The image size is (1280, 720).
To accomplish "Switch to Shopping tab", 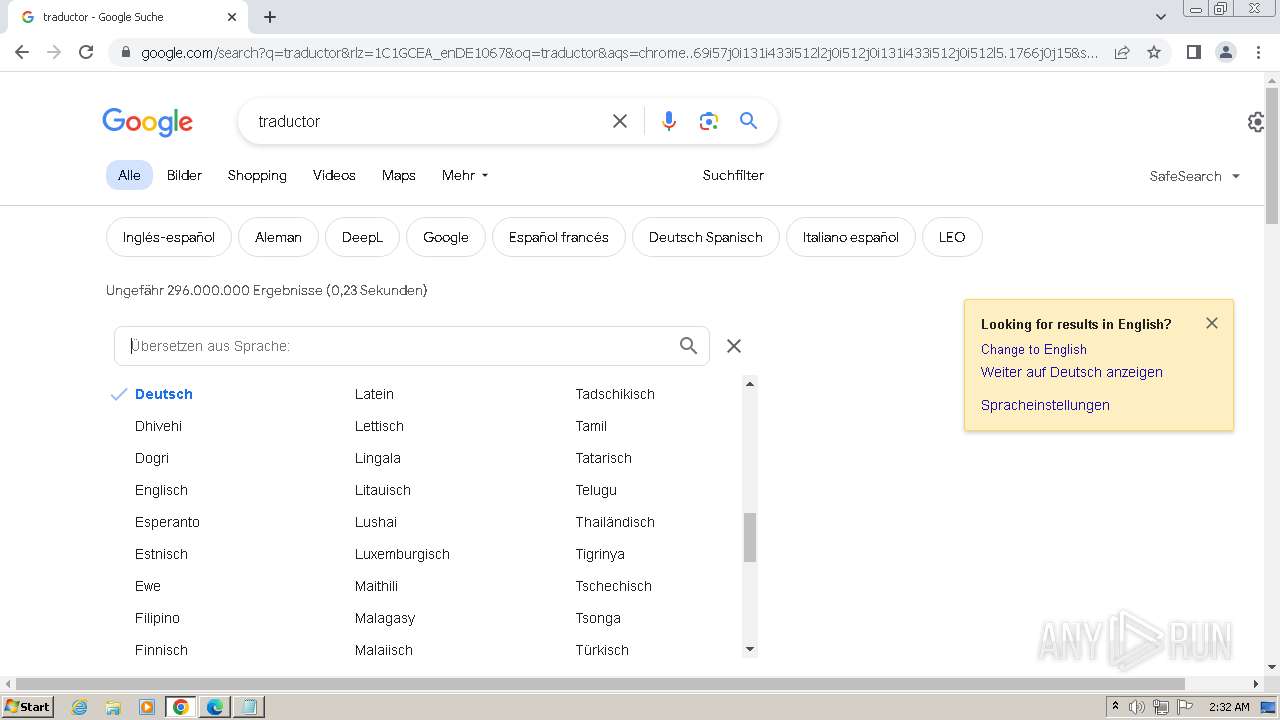I will [x=257, y=175].
